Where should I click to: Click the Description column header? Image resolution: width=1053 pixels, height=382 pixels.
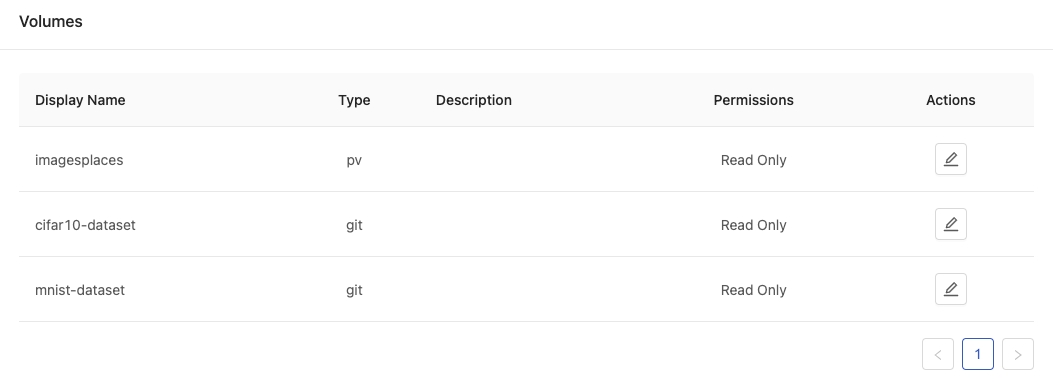coord(473,100)
